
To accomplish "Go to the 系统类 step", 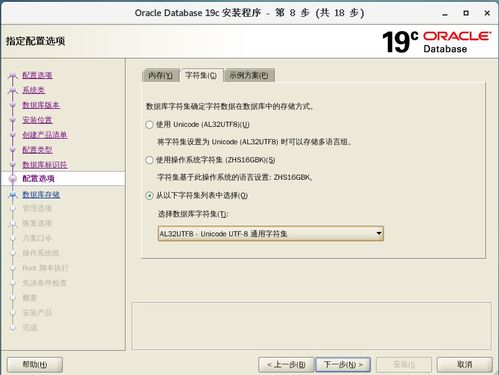I will click(x=34, y=90).
